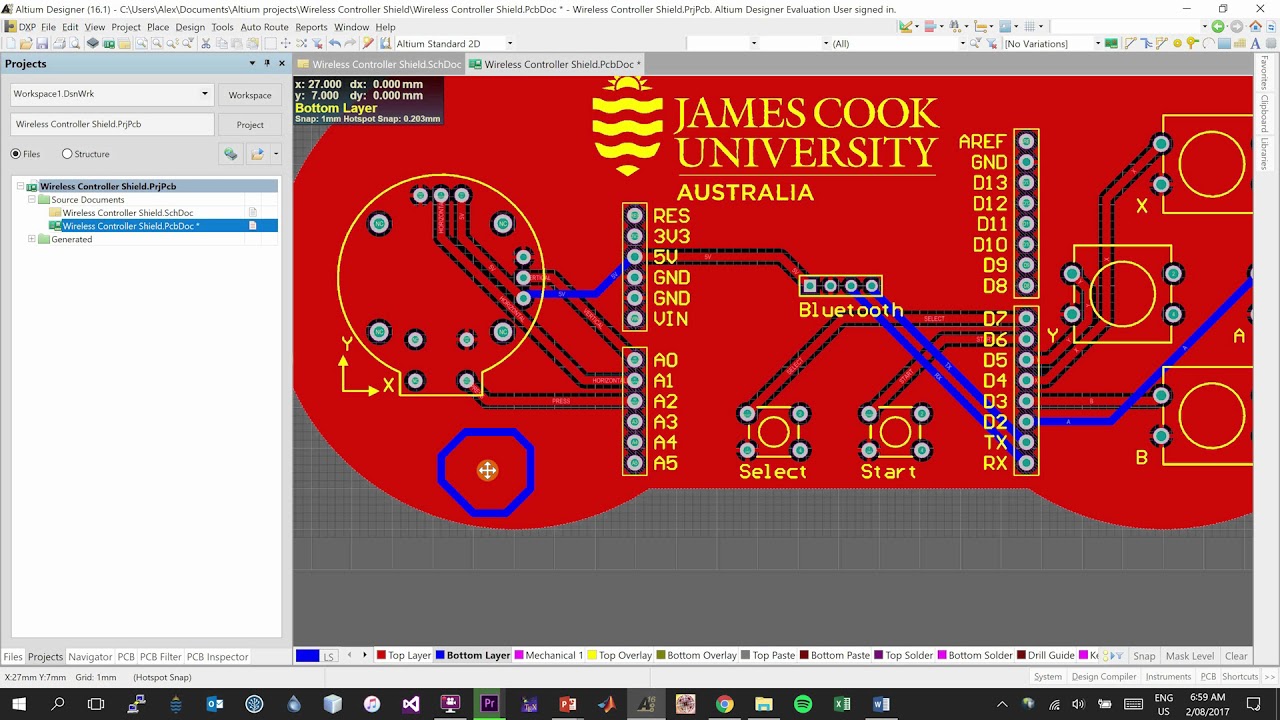
Task: Click the Open document folder icon
Action: coord(26,43)
